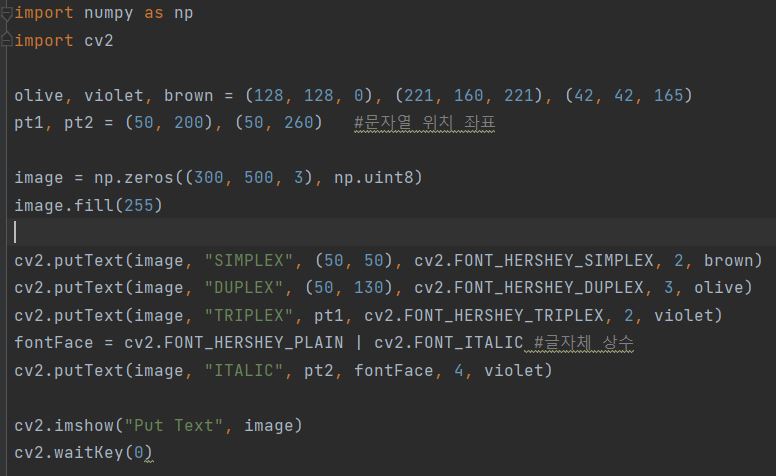Click the 'olive' argument ending the DUPLEX line

(x=719, y=287)
